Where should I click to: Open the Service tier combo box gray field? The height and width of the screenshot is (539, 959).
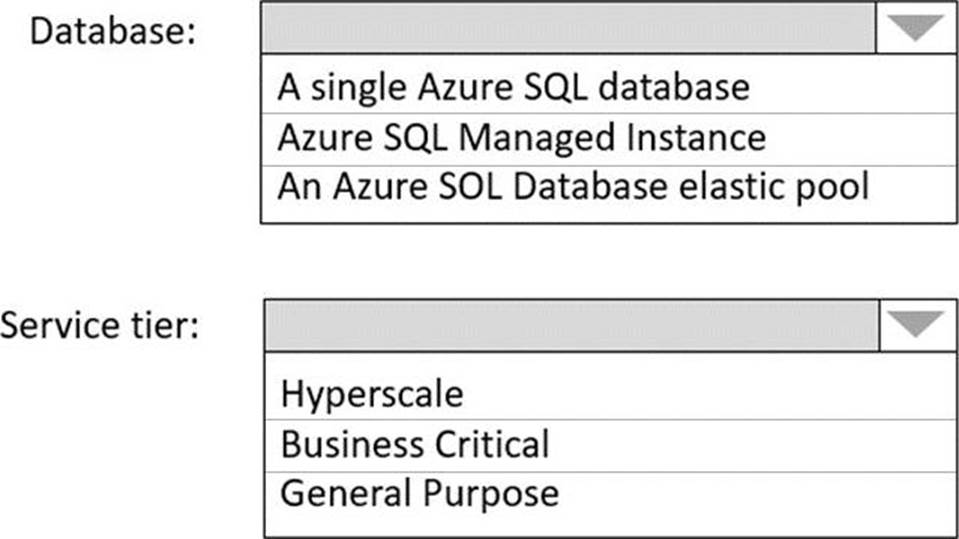(571, 324)
